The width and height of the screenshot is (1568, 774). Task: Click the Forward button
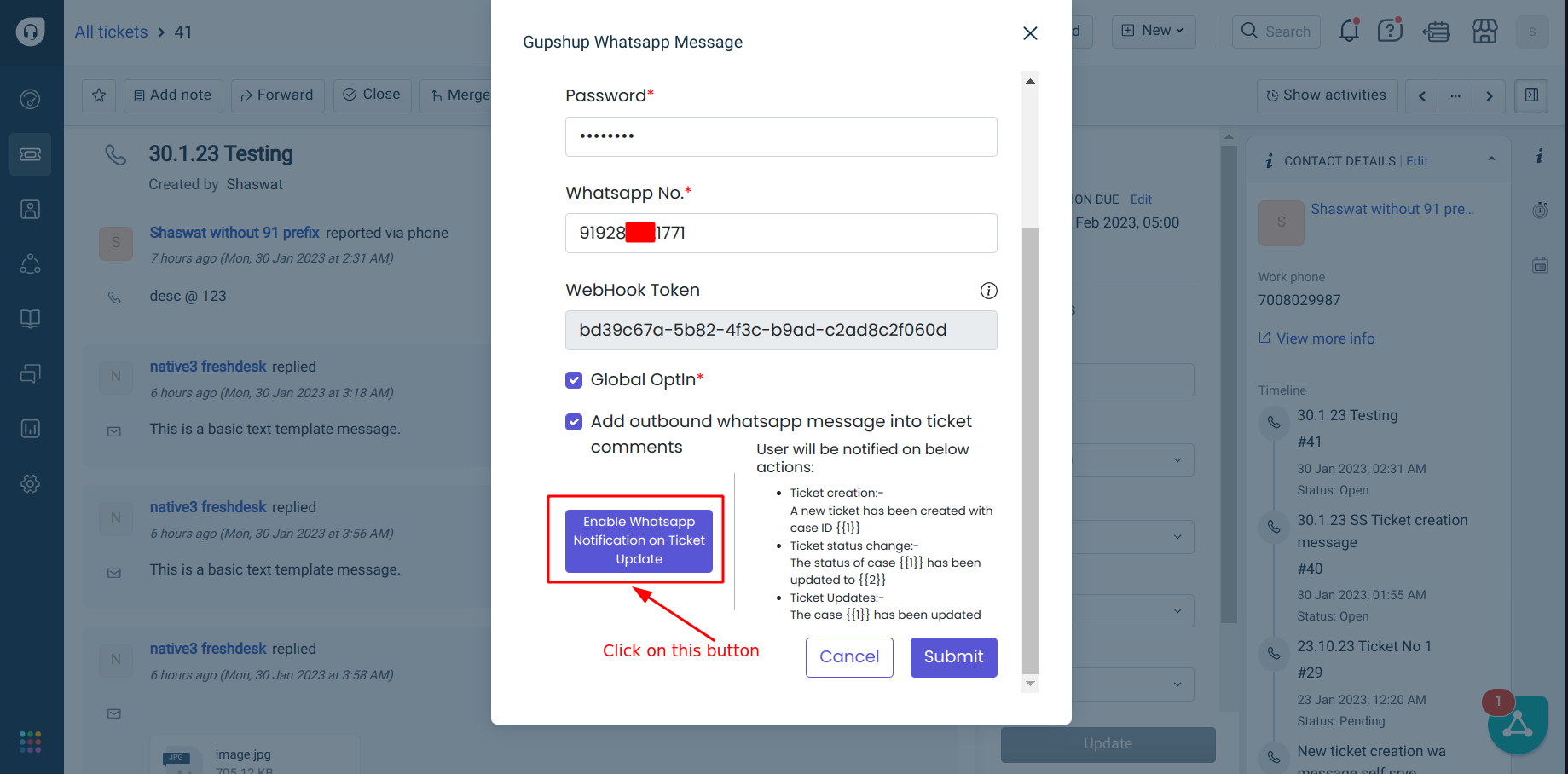click(x=277, y=95)
